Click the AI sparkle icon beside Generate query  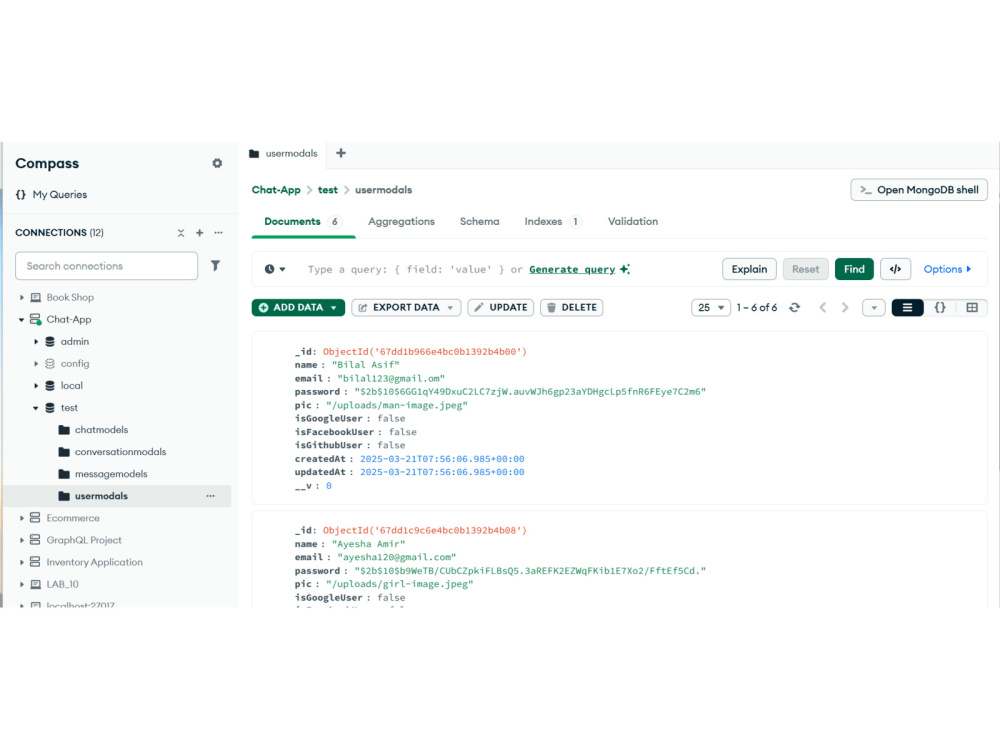(x=625, y=269)
